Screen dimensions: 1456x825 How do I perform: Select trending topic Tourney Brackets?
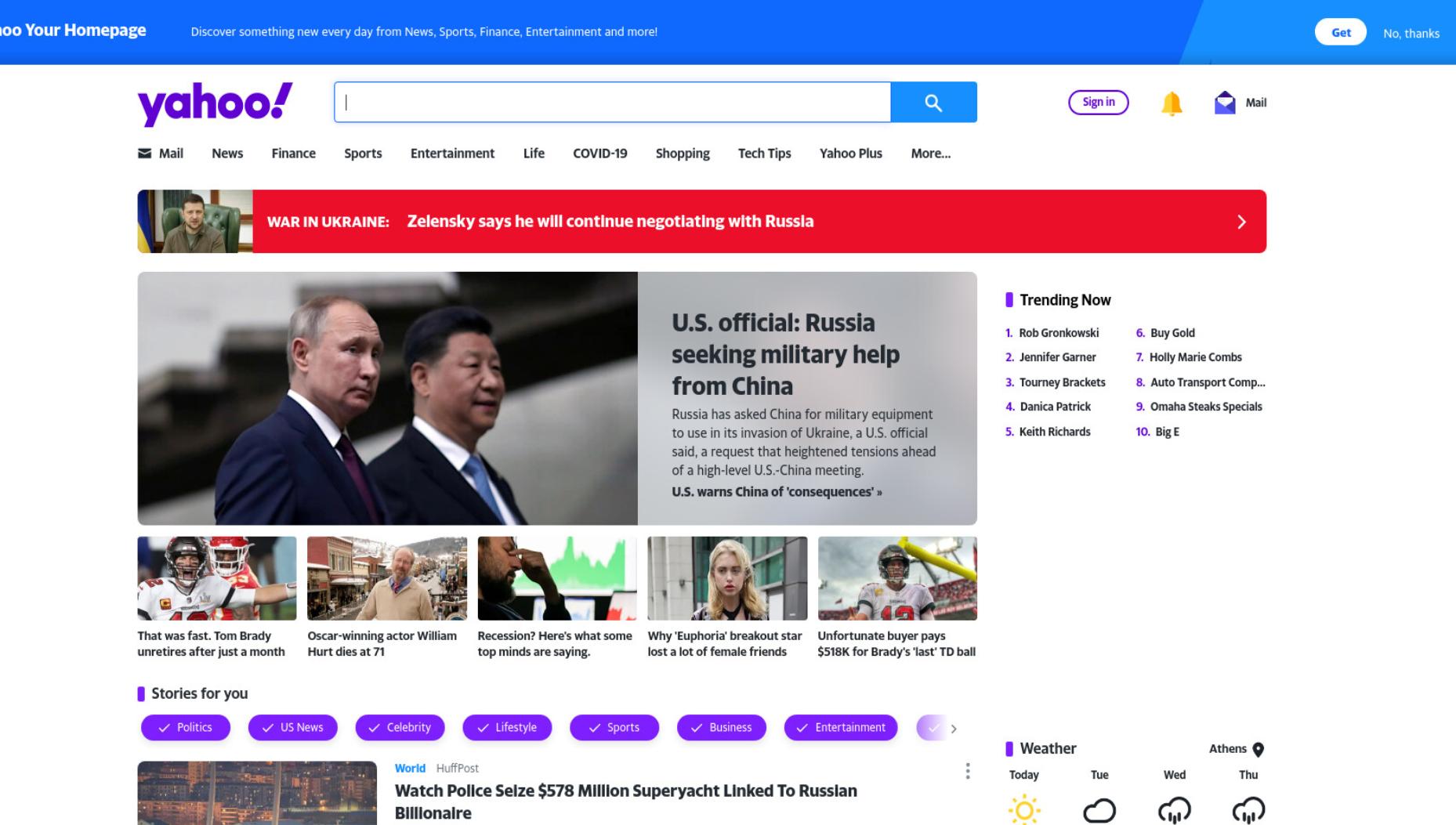pos(1062,382)
